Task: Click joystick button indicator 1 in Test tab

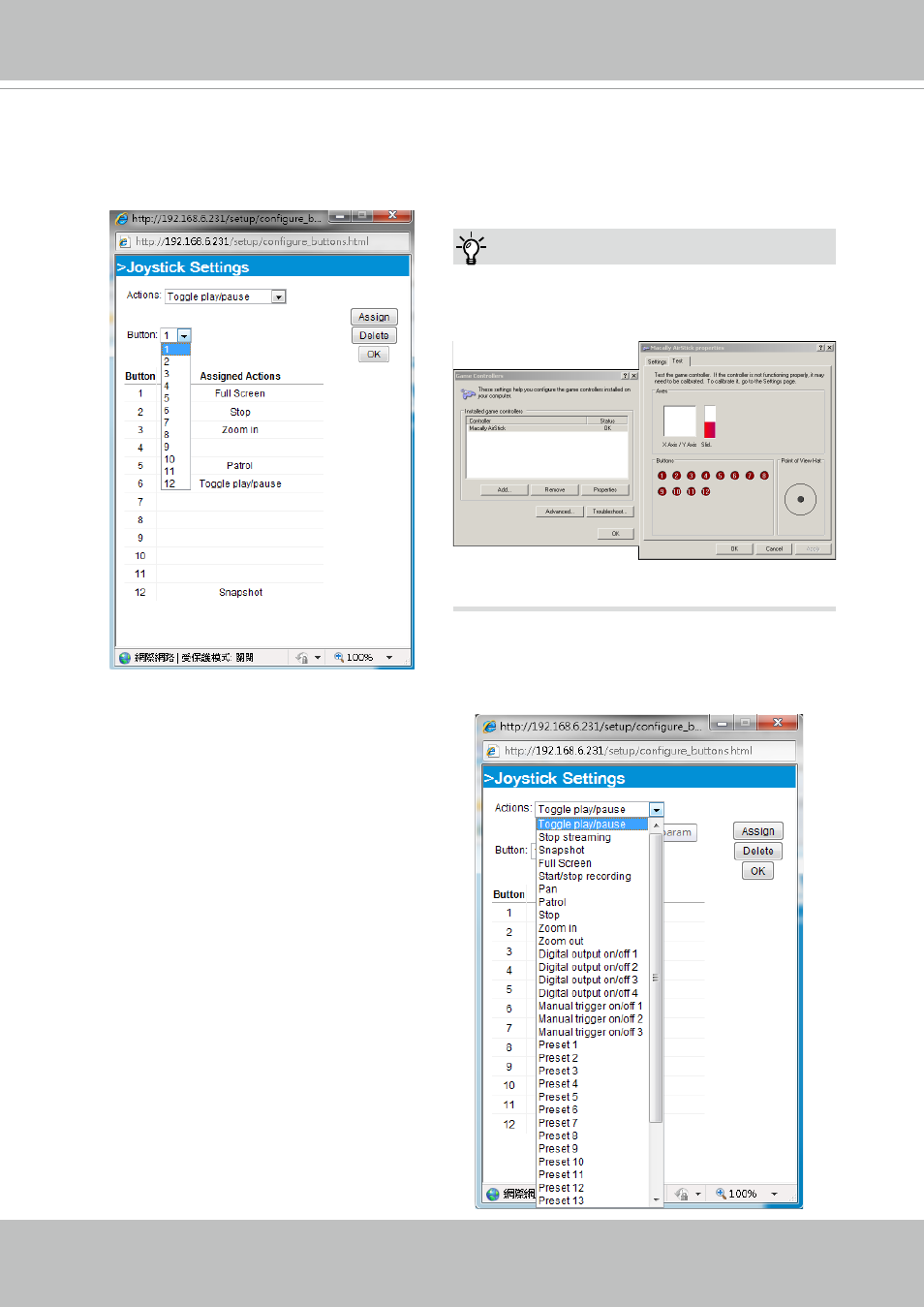Action: point(662,476)
